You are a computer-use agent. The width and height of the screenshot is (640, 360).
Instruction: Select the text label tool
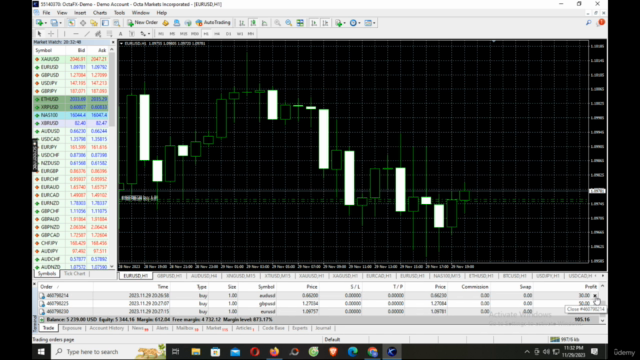132,33
